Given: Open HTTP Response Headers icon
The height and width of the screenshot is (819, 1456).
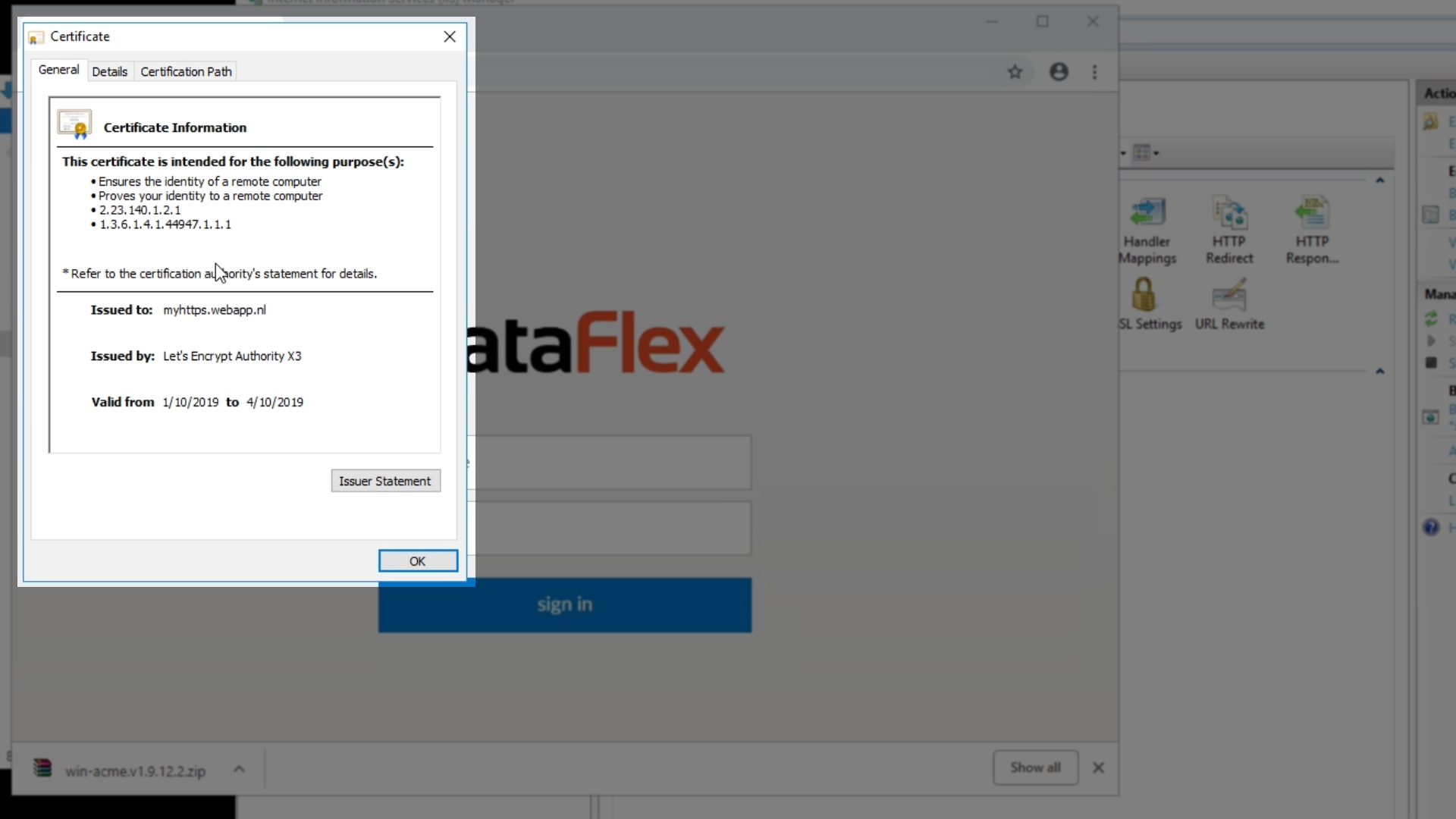Looking at the screenshot, I should coord(1312,214).
